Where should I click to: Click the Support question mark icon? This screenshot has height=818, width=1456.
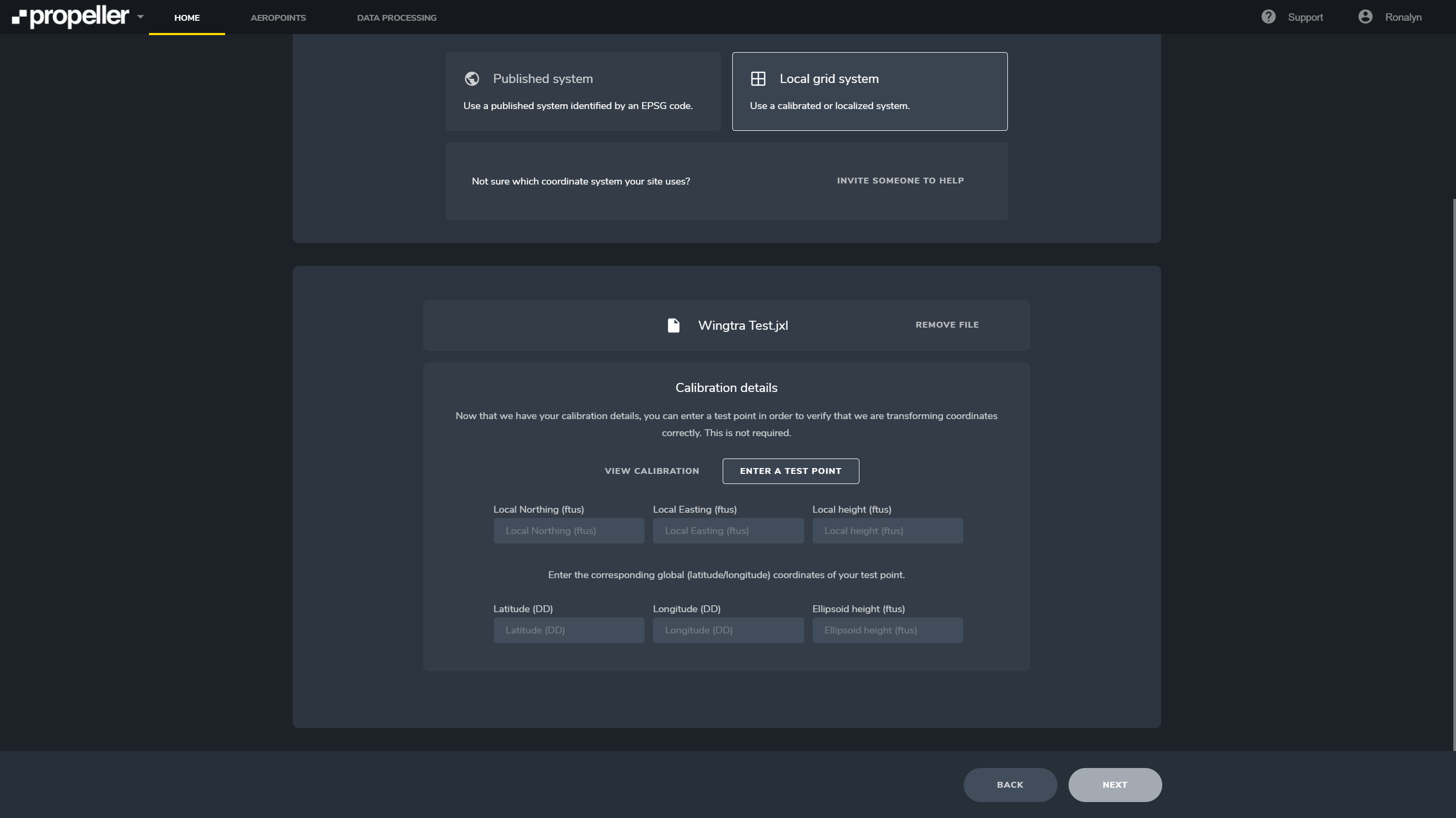[1268, 17]
